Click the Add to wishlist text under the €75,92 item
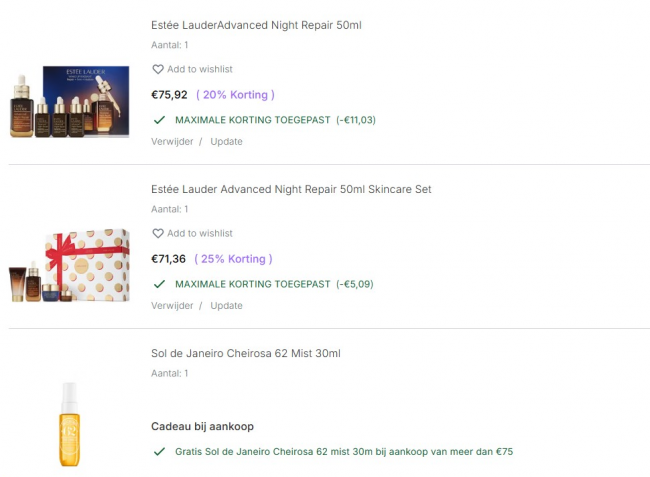 [x=200, y=70]
